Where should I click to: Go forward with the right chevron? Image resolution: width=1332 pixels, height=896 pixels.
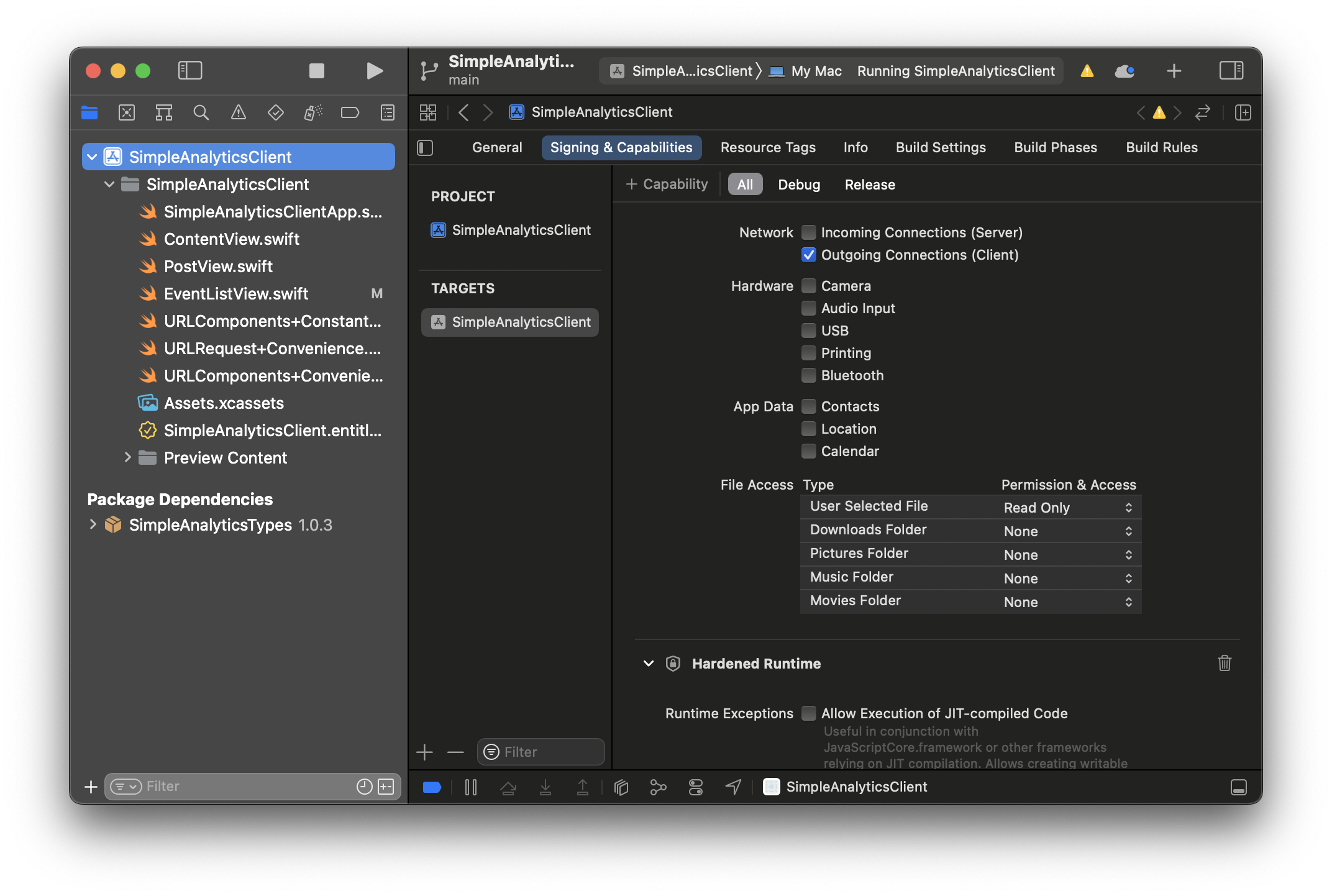click(488, 112)
